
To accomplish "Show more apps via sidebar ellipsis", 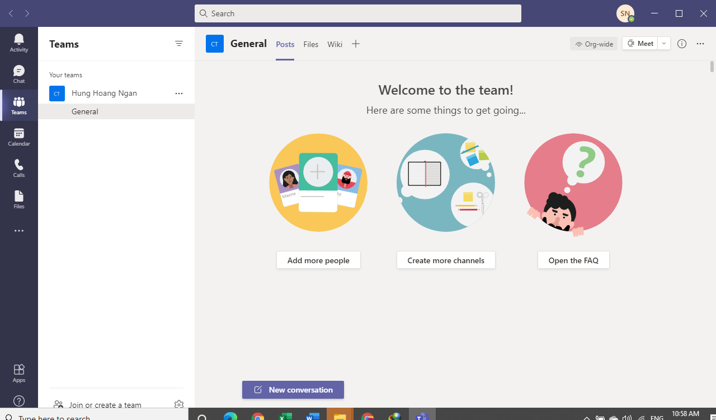I will tap(19, 231).
